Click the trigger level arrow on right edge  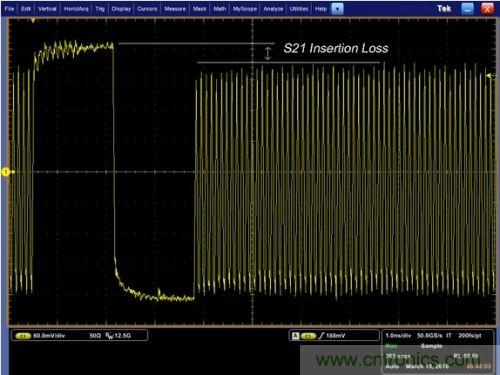pyautogui.click(x=490, y=76)
